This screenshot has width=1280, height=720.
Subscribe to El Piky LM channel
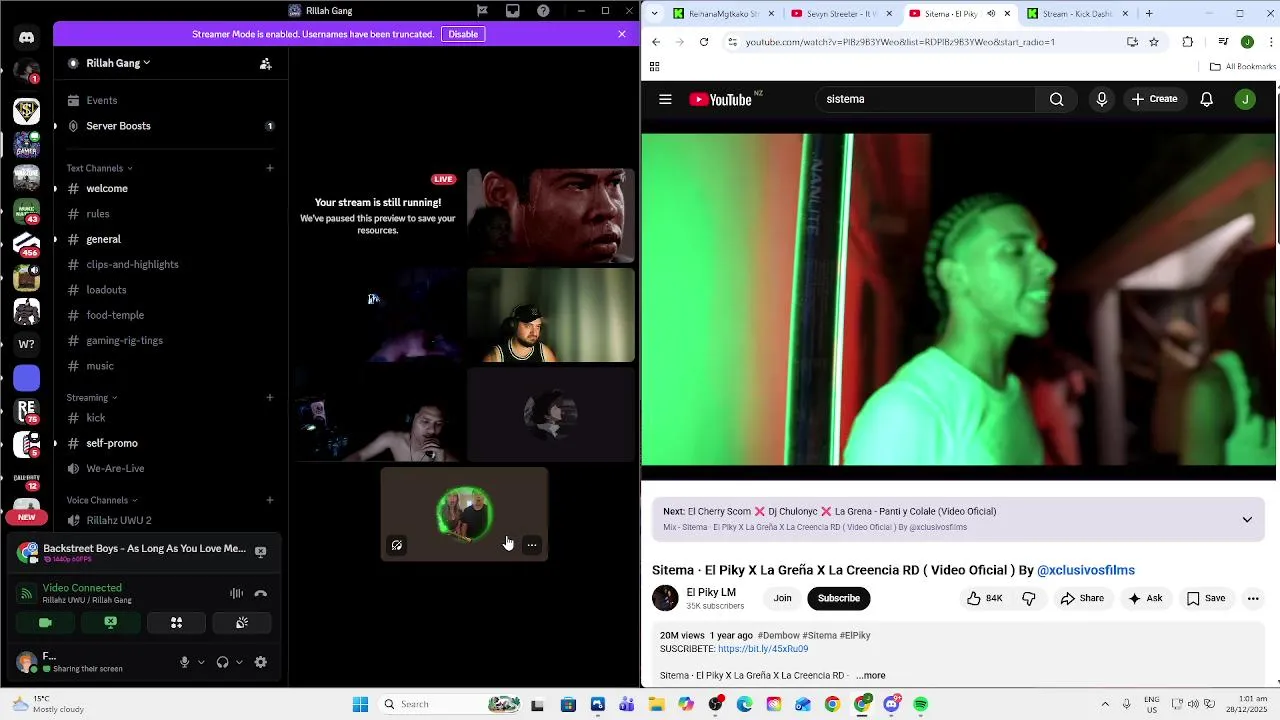pos(839,598)
